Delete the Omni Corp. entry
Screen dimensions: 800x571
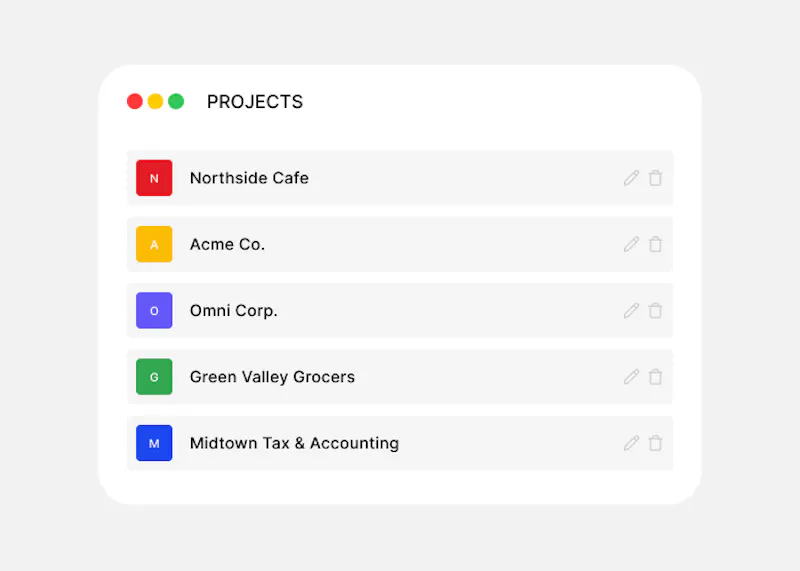(x=656, y=311)
